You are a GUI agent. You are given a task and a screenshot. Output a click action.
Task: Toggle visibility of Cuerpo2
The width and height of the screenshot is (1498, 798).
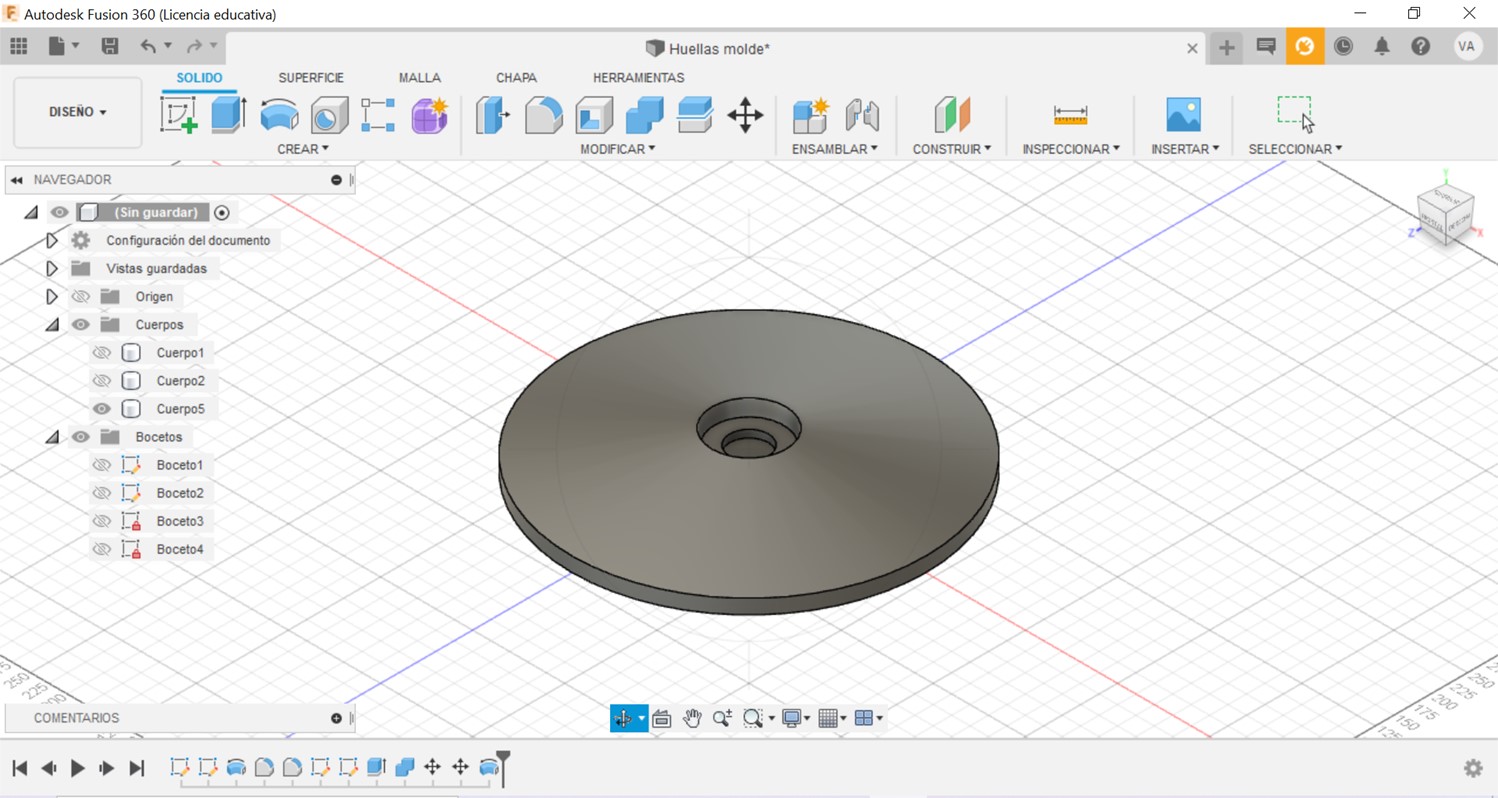(x=101, y=381)
